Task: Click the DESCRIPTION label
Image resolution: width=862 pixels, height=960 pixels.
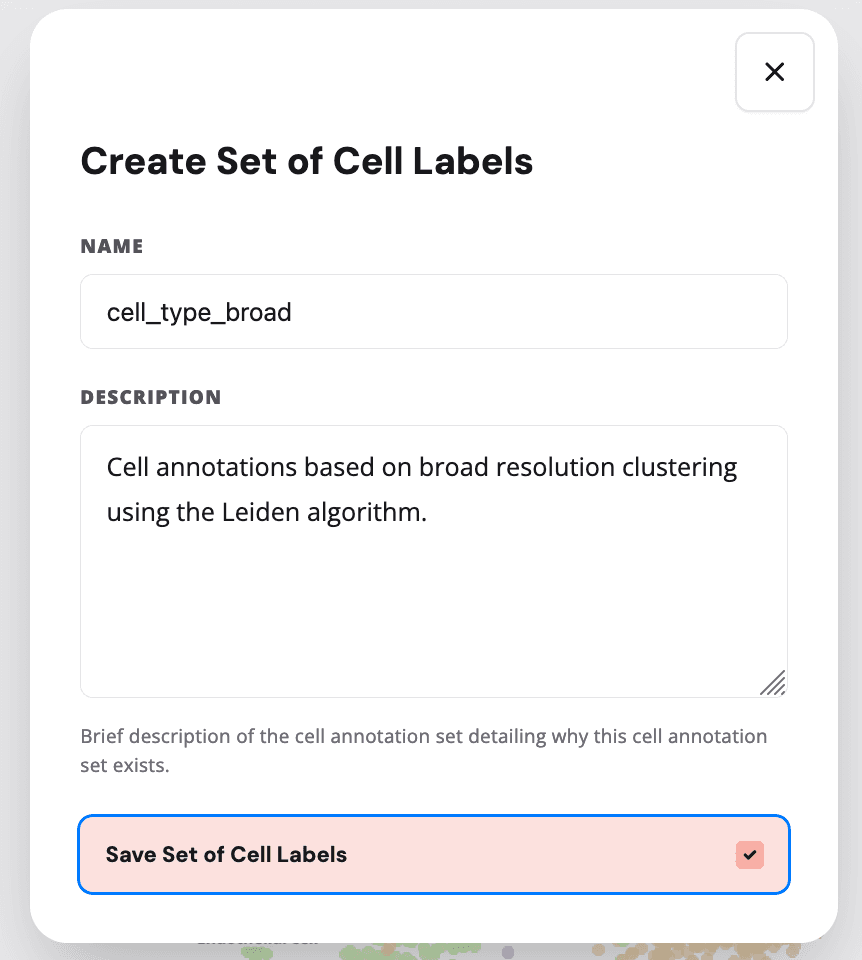Action: click(150, 397)
